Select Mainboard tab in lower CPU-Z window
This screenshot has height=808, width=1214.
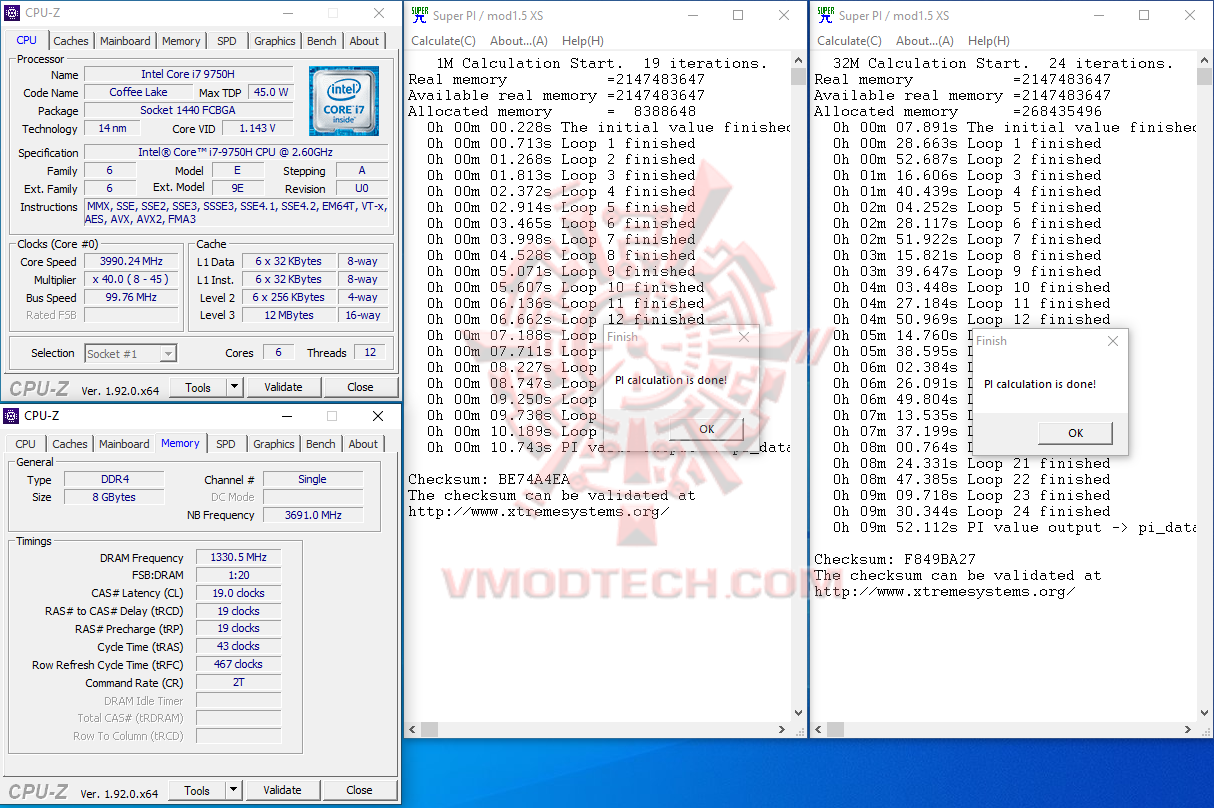tap(124, 444)
